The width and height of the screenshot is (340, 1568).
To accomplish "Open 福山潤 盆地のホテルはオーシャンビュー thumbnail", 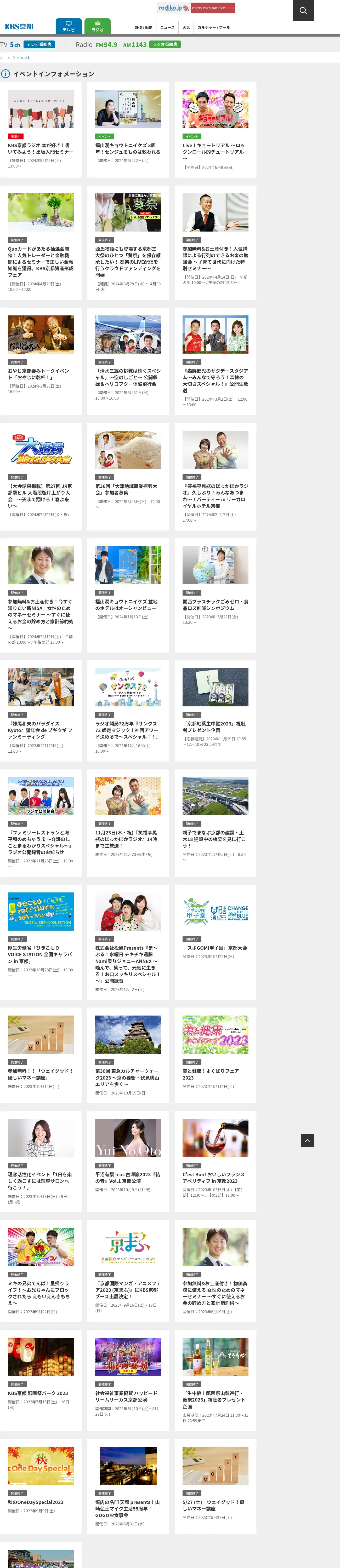I will [x=128, y=565].
